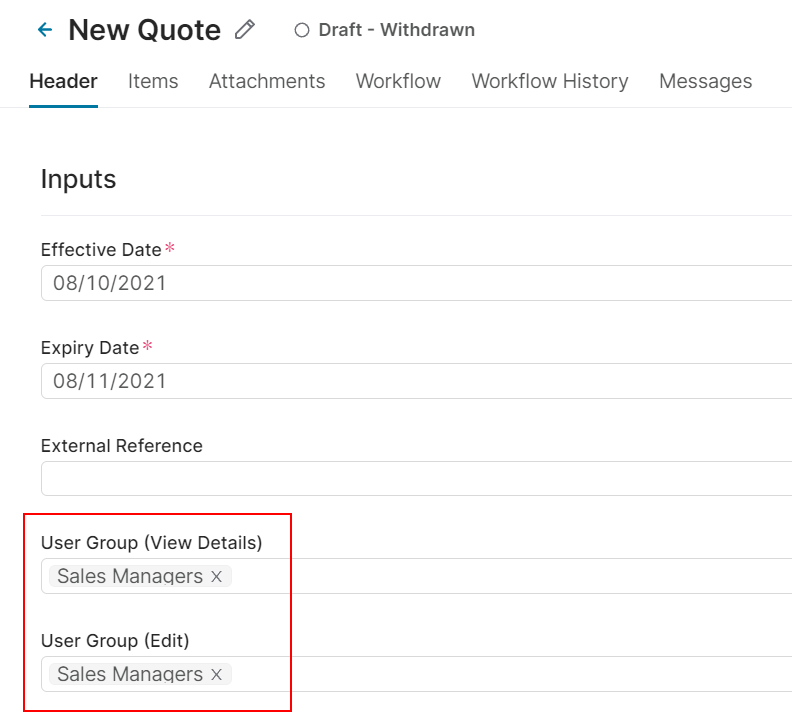Focus the External Reference text box
Image resolution: width=792 pixels, height=727 pixels.
click(416, 479)
